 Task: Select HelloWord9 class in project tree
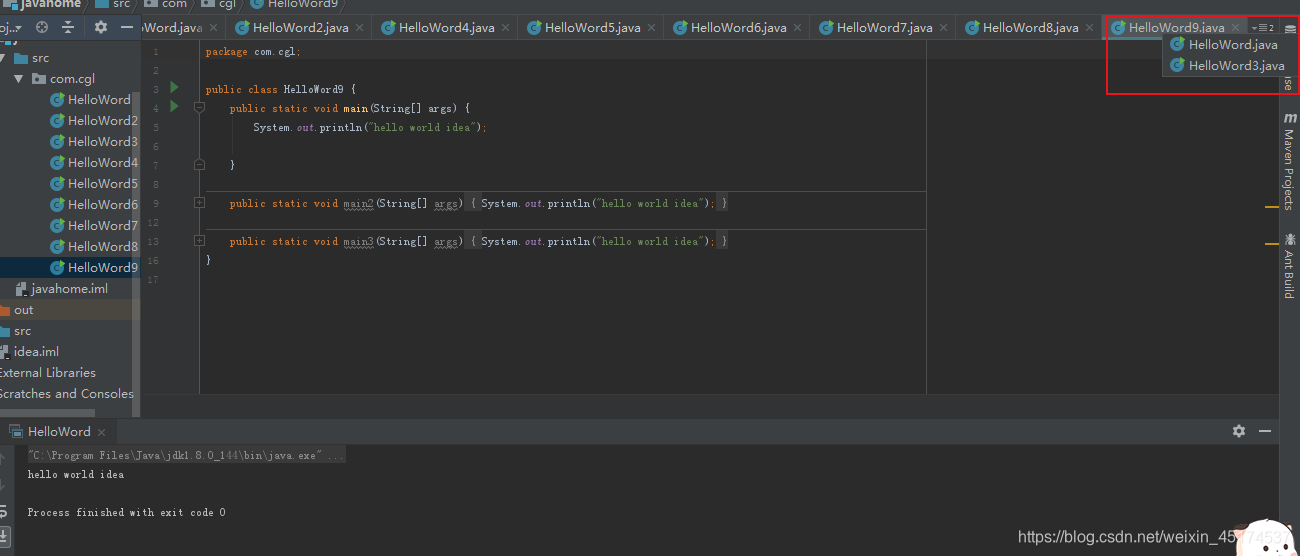pyautogui.click(x=94, y=267)
